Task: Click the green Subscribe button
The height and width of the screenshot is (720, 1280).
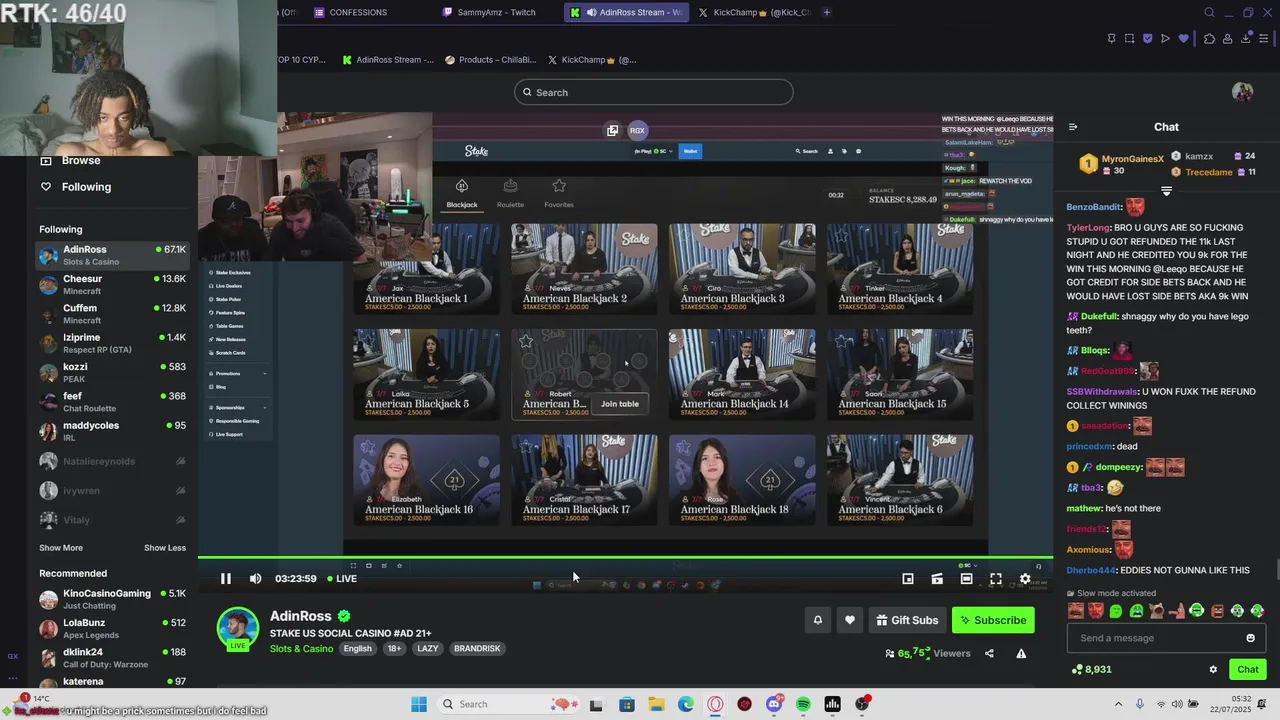Action: (993, 620)
